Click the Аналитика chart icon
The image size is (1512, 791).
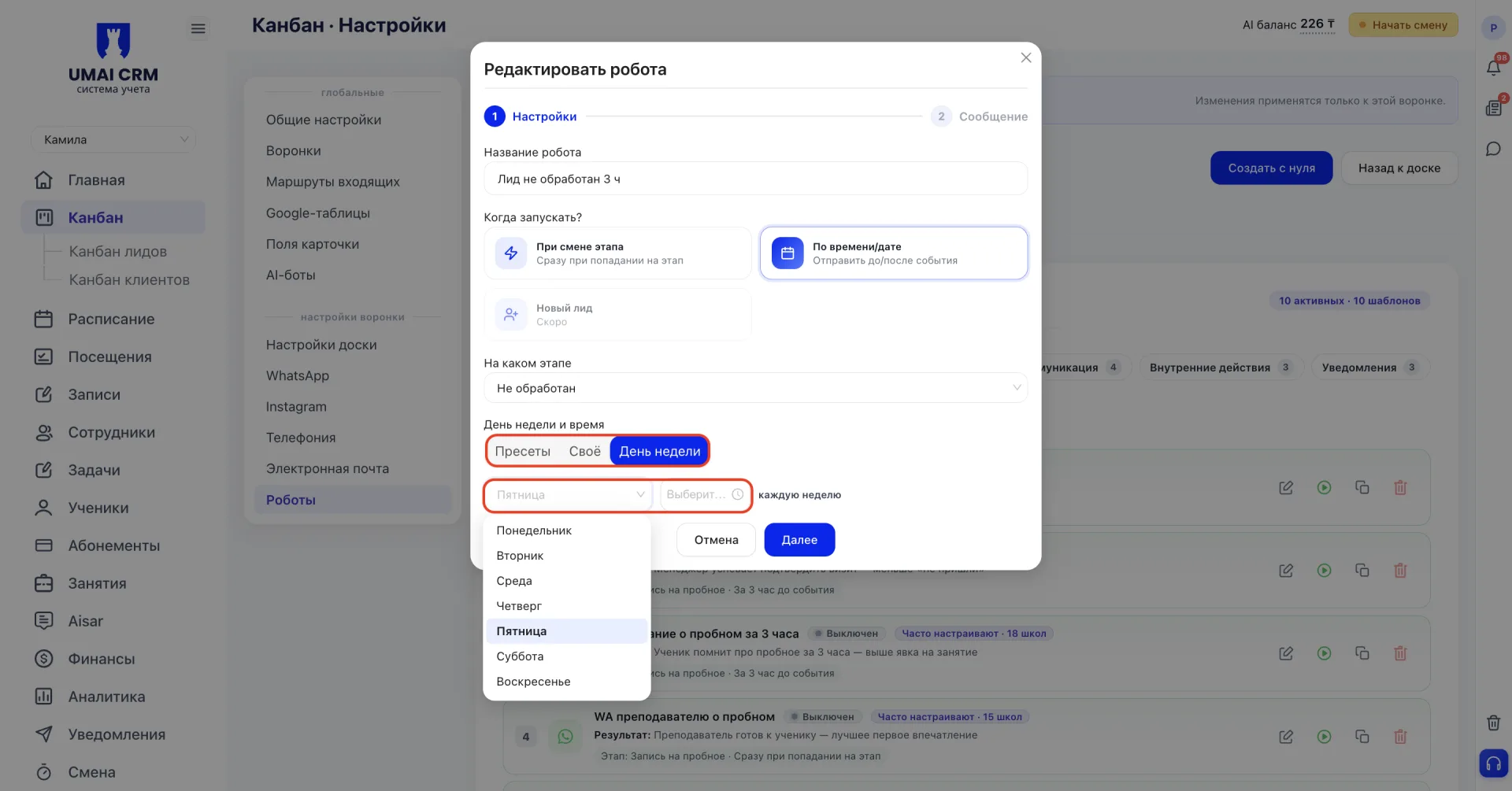point(44,697)
